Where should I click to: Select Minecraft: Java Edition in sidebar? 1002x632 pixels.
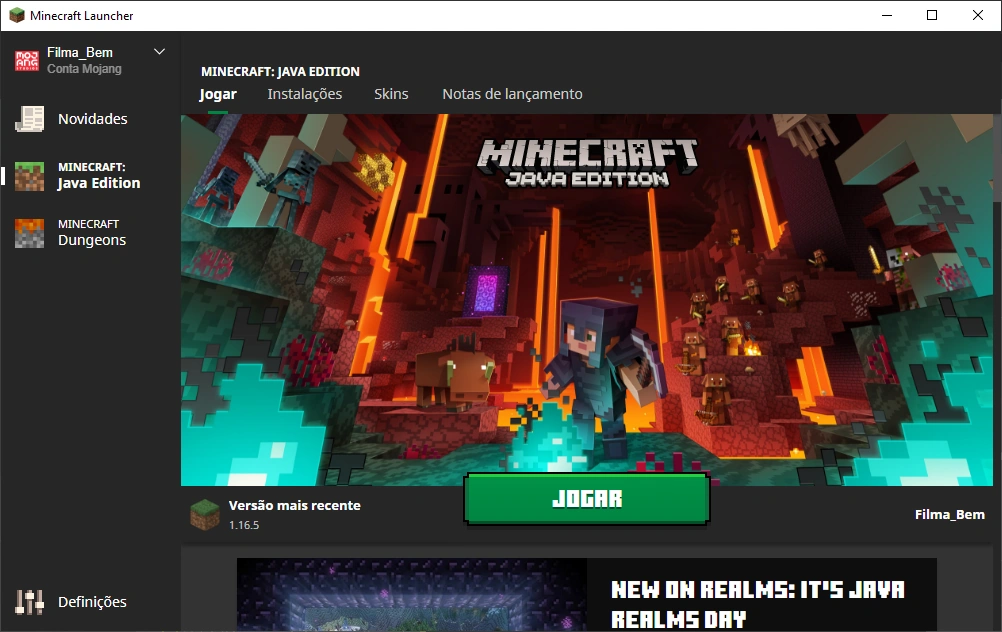[x=89, y=176]
